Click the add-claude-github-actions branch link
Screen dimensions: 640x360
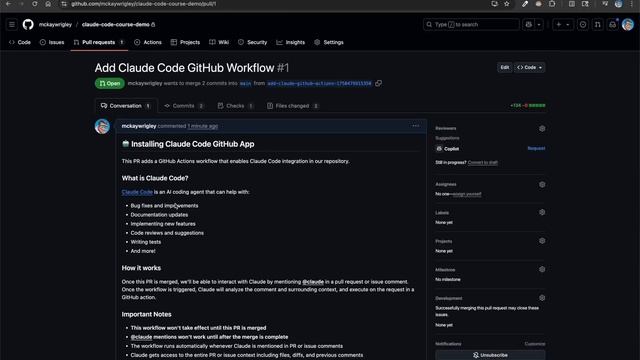pyautogui.click(x=319, y=83)
